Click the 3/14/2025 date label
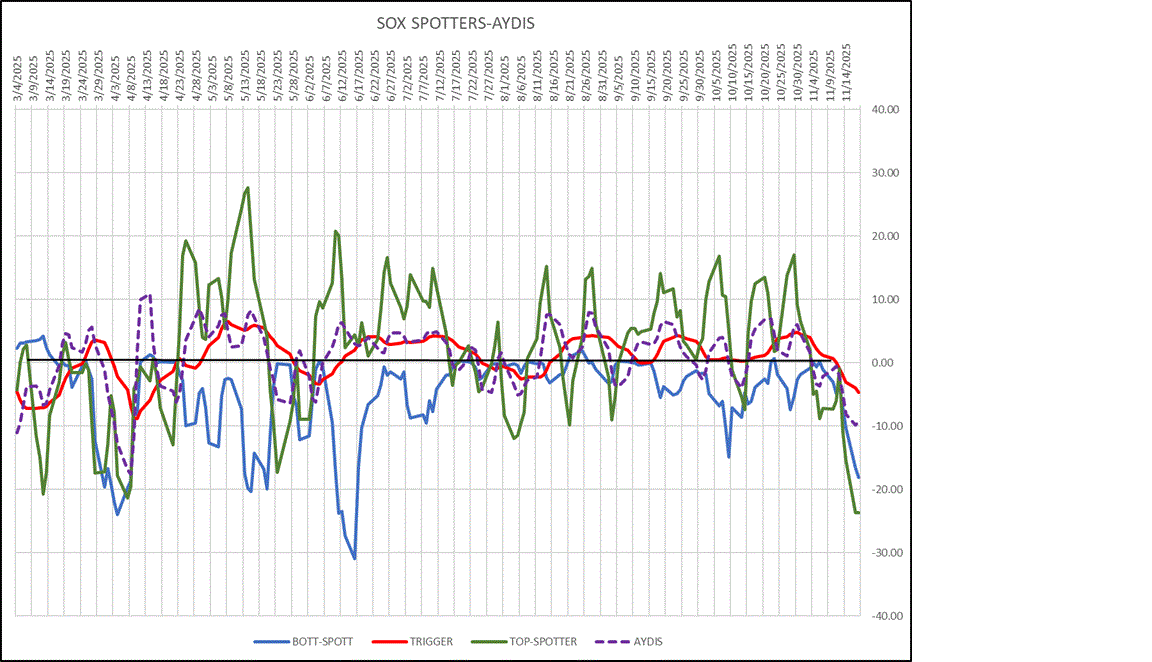 click(x=50, y=76)
